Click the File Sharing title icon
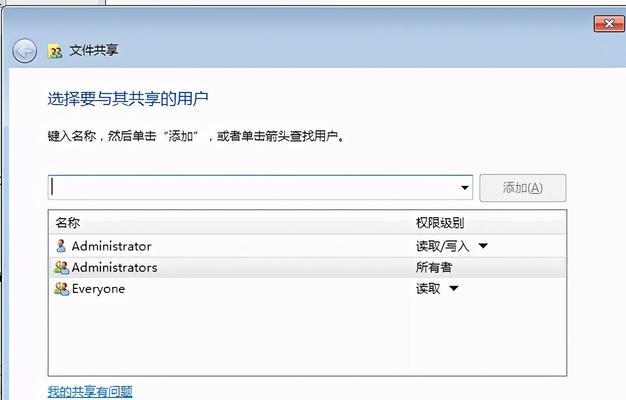The width and height of the screenshot is (626, 400). 55,51
